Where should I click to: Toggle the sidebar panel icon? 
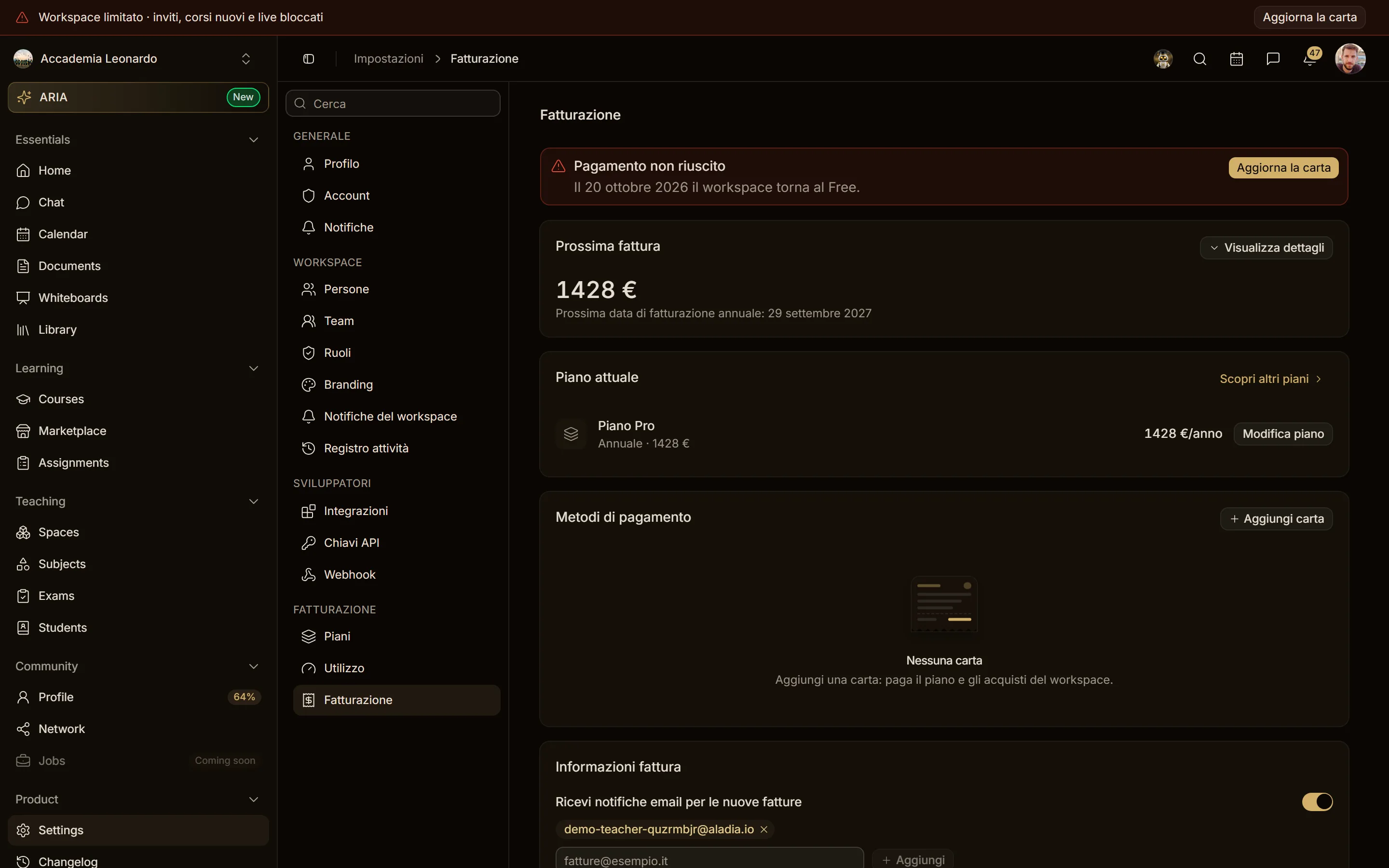309,58
